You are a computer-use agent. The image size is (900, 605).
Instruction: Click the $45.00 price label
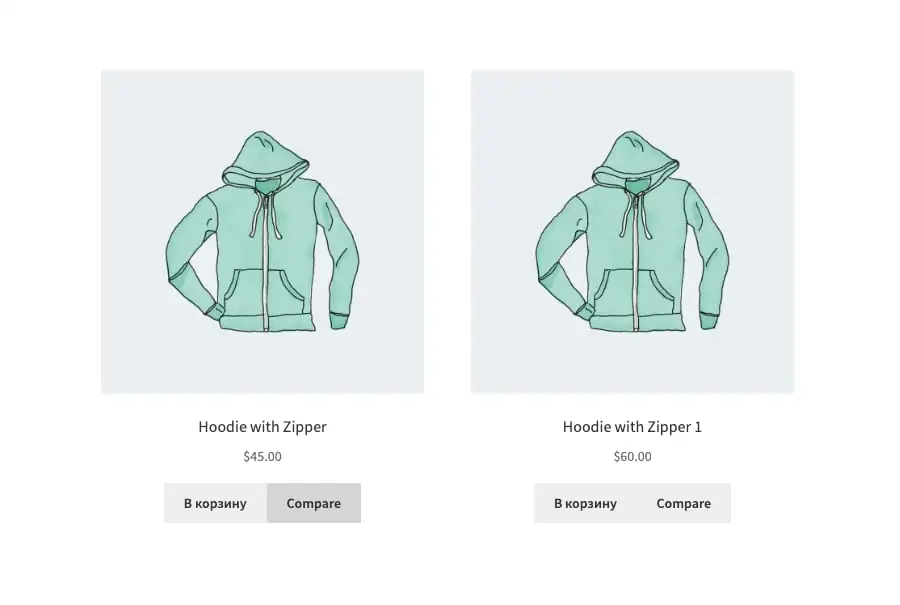tap(262, 456)
